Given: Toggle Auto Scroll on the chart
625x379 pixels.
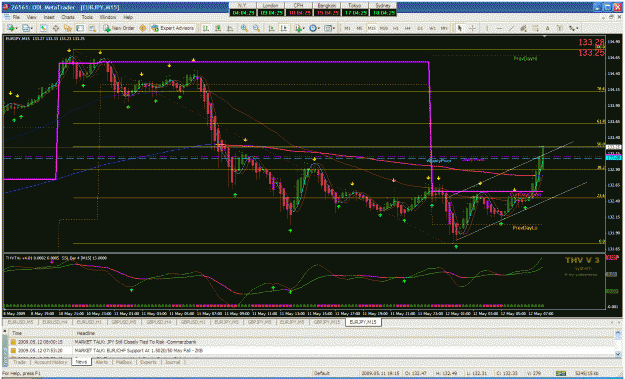Looking at the screenshot, I should tap(271, 28).
